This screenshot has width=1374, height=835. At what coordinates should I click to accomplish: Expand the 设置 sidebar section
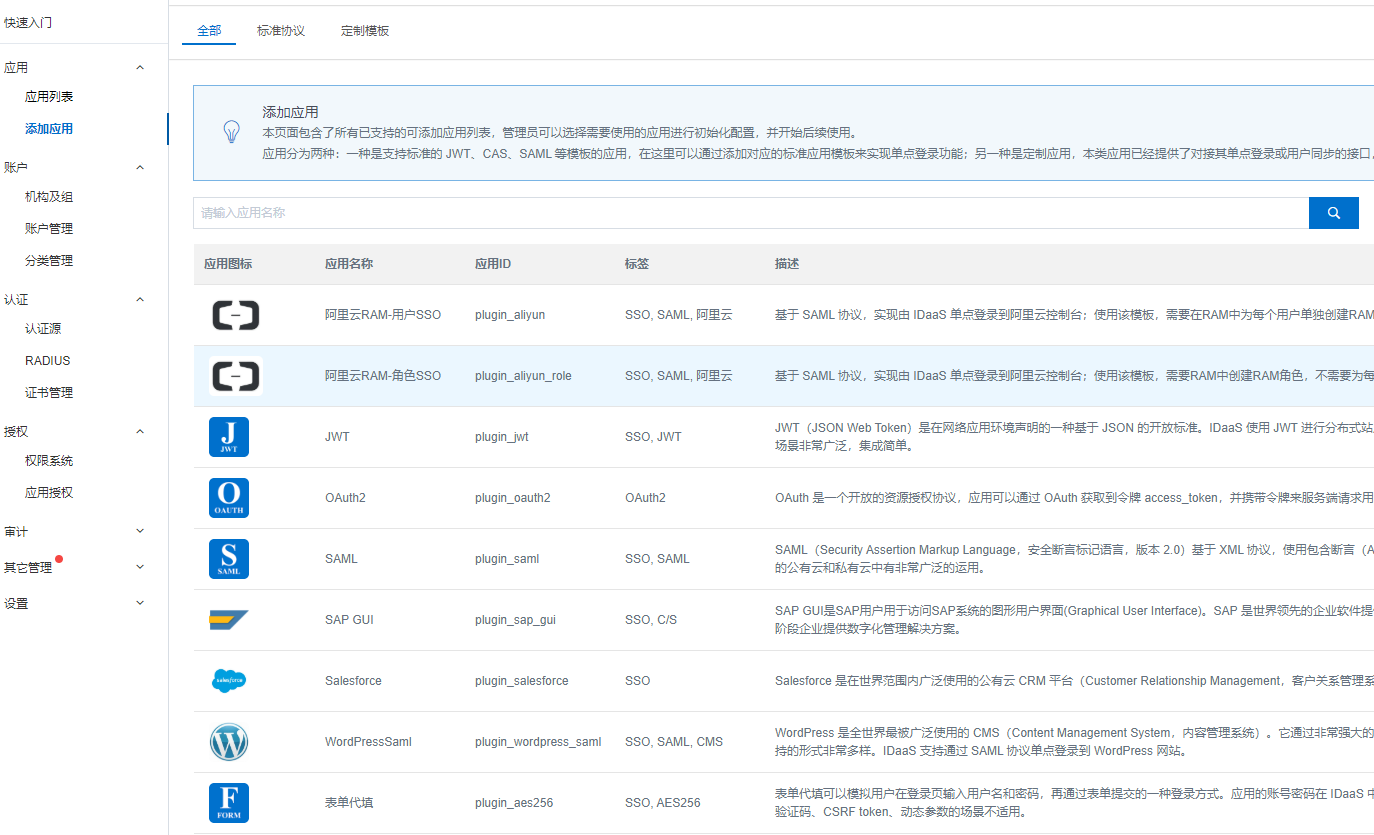pyautogui.click(x=140, y=603)
